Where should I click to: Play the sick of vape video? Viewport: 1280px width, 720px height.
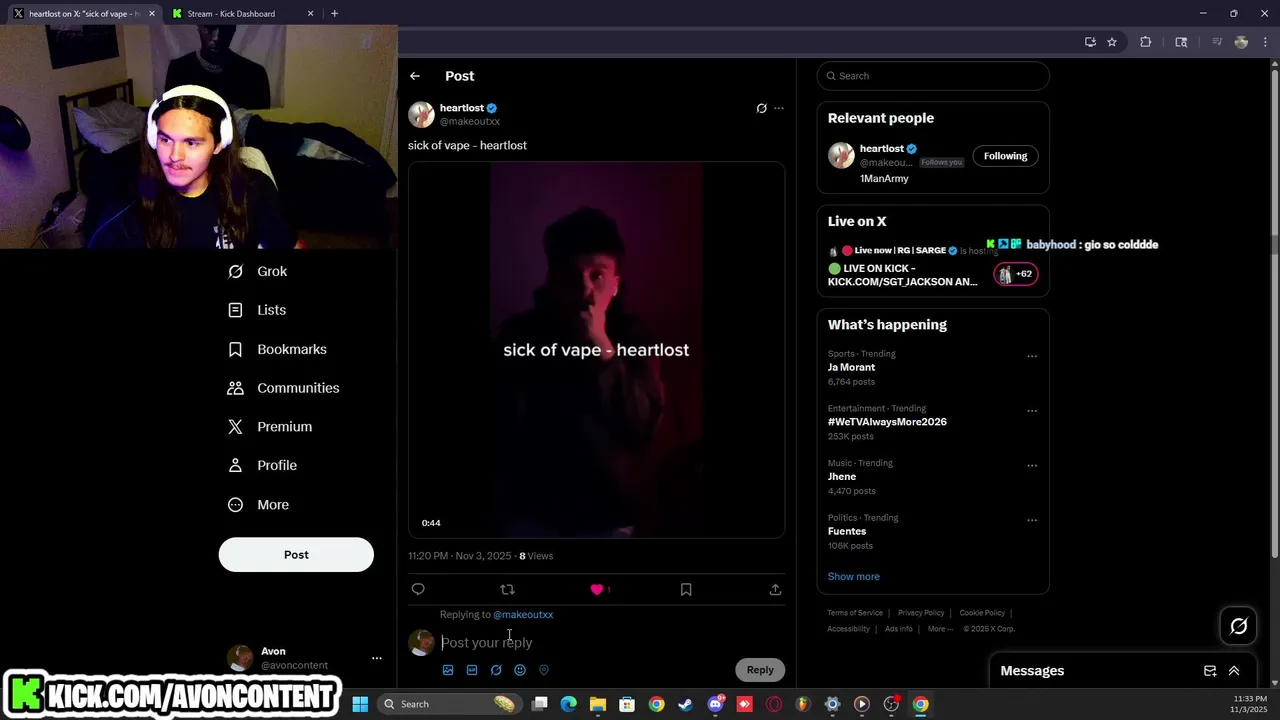[596, 350]
